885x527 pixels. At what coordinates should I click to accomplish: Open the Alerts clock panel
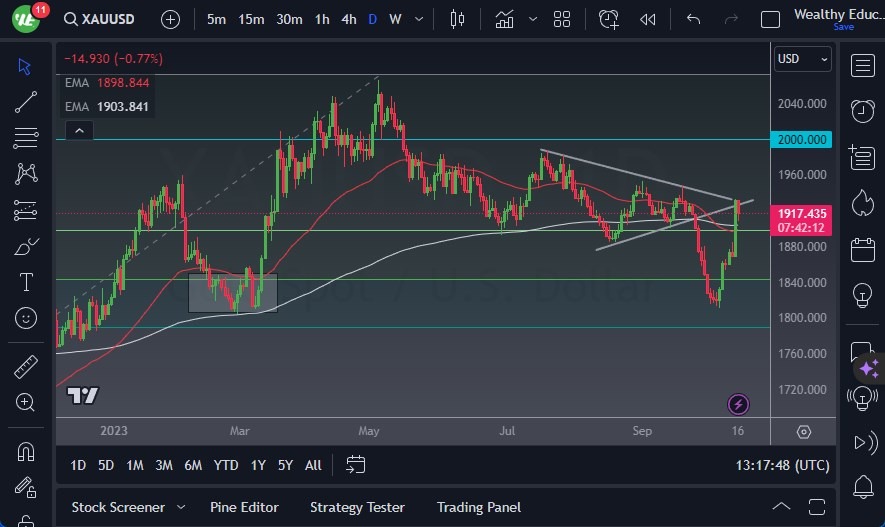click(x=862, y=110)
